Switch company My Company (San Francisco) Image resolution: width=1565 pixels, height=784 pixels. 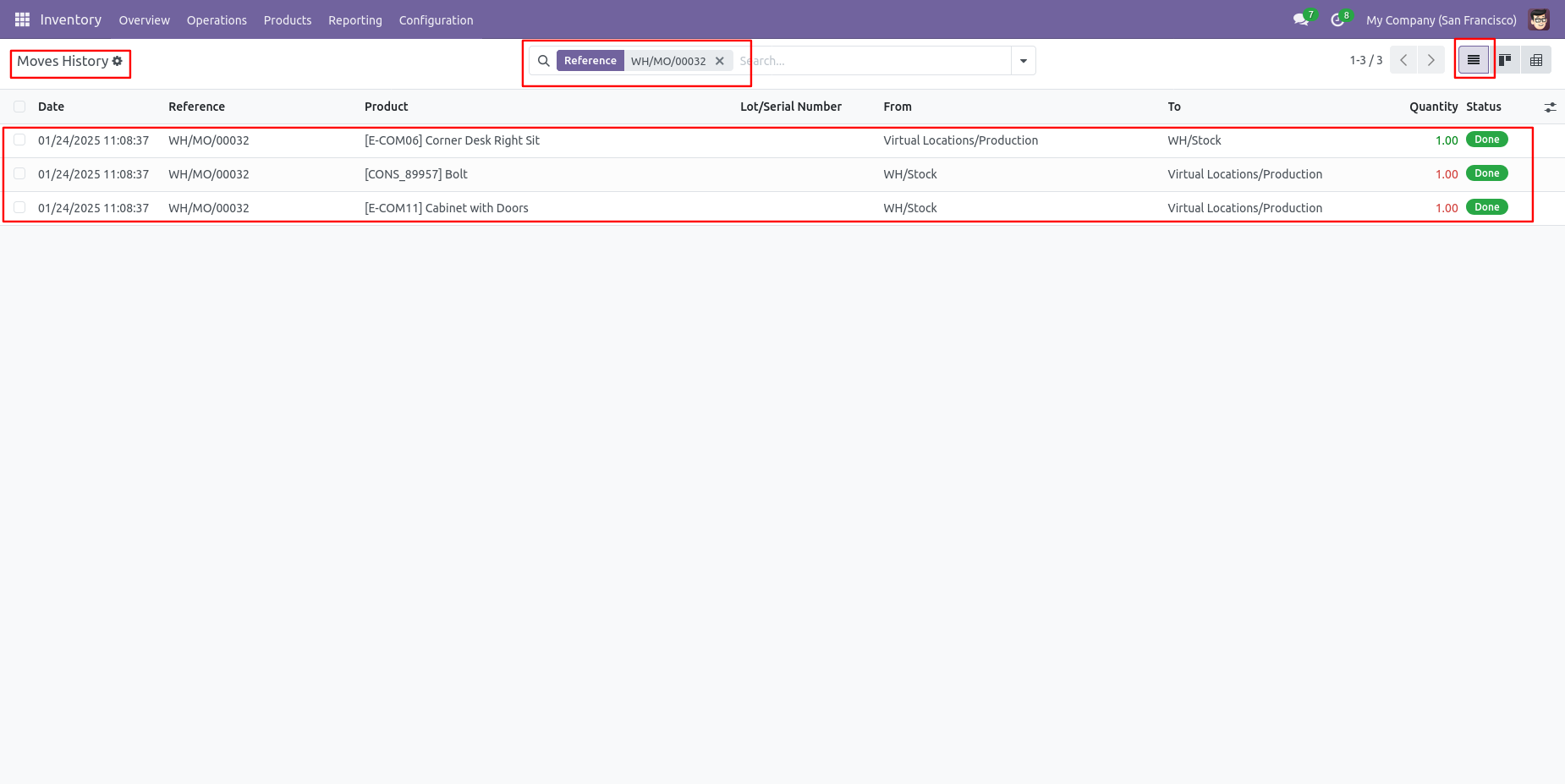click(x=1441, y=20)
